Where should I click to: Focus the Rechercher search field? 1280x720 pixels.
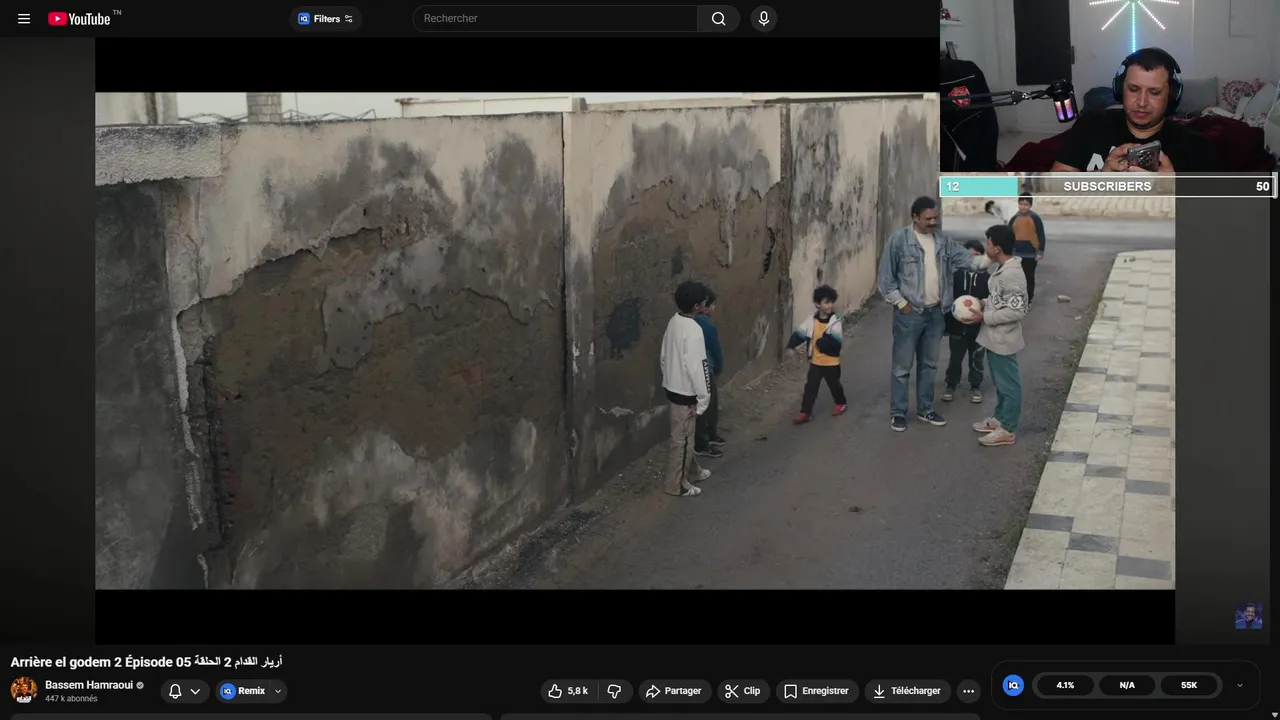click(555, 18)
